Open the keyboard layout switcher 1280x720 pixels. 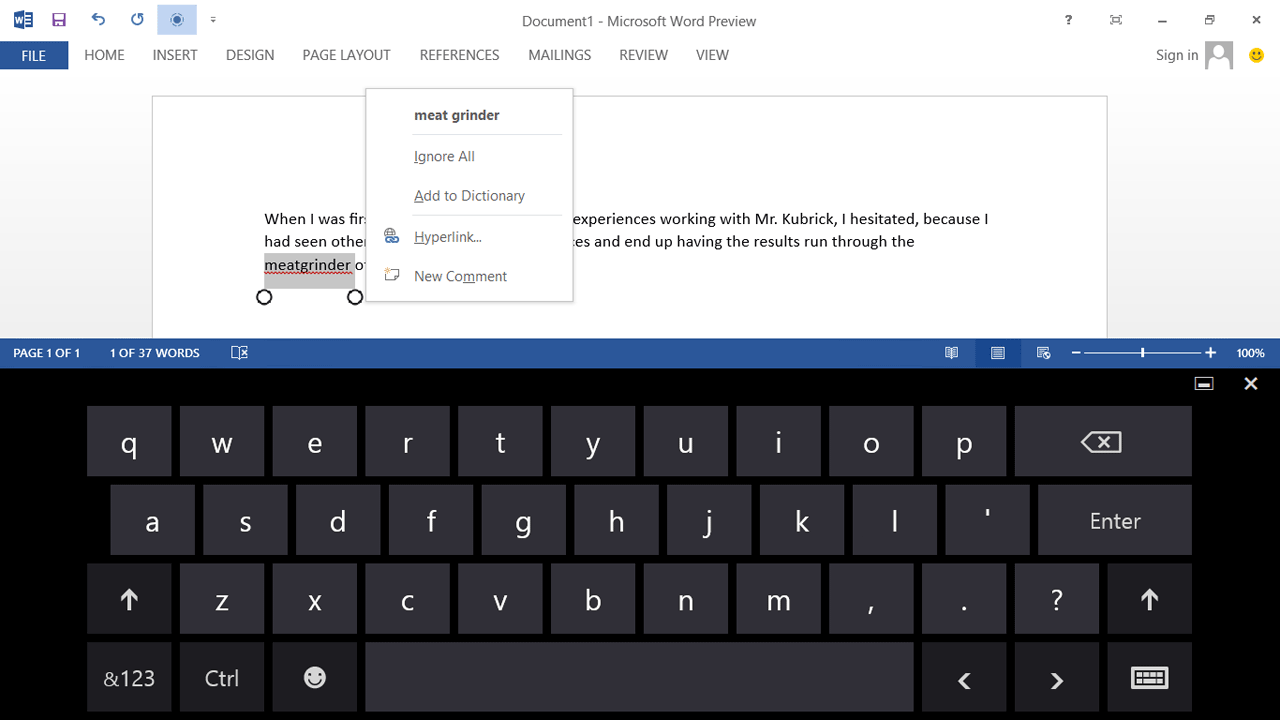(1149, 677)
